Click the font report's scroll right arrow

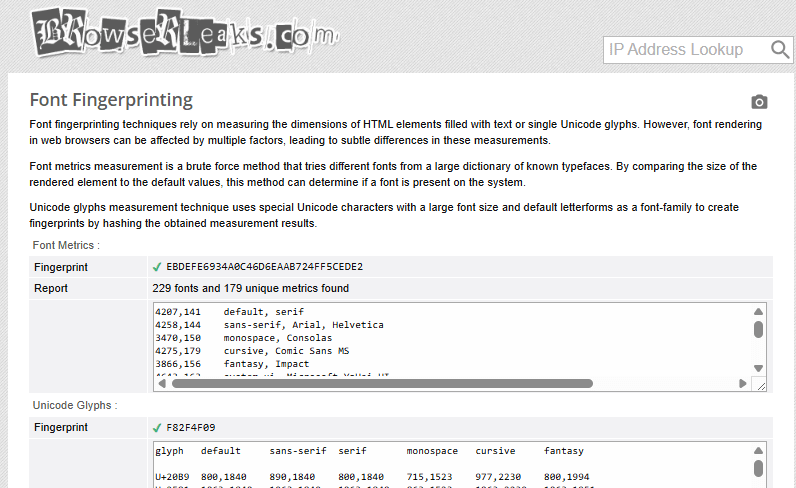pos(743,383)
